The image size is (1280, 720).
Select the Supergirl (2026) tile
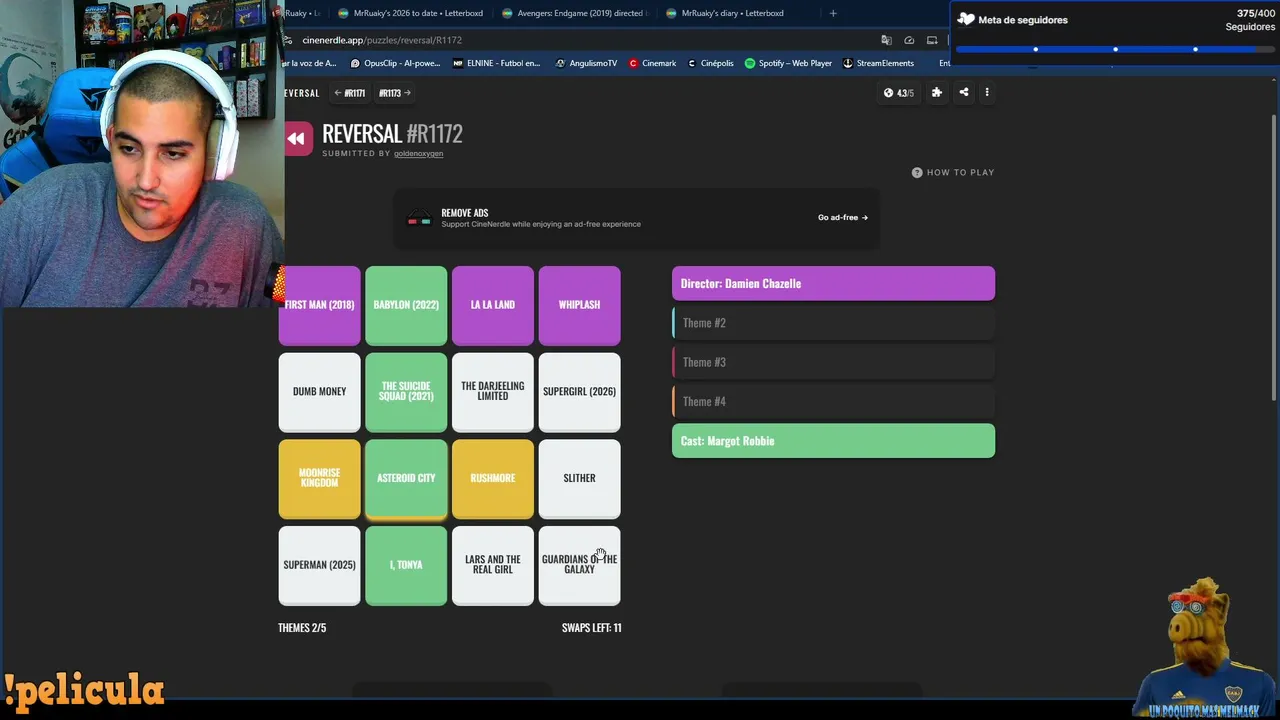point(580,392)
